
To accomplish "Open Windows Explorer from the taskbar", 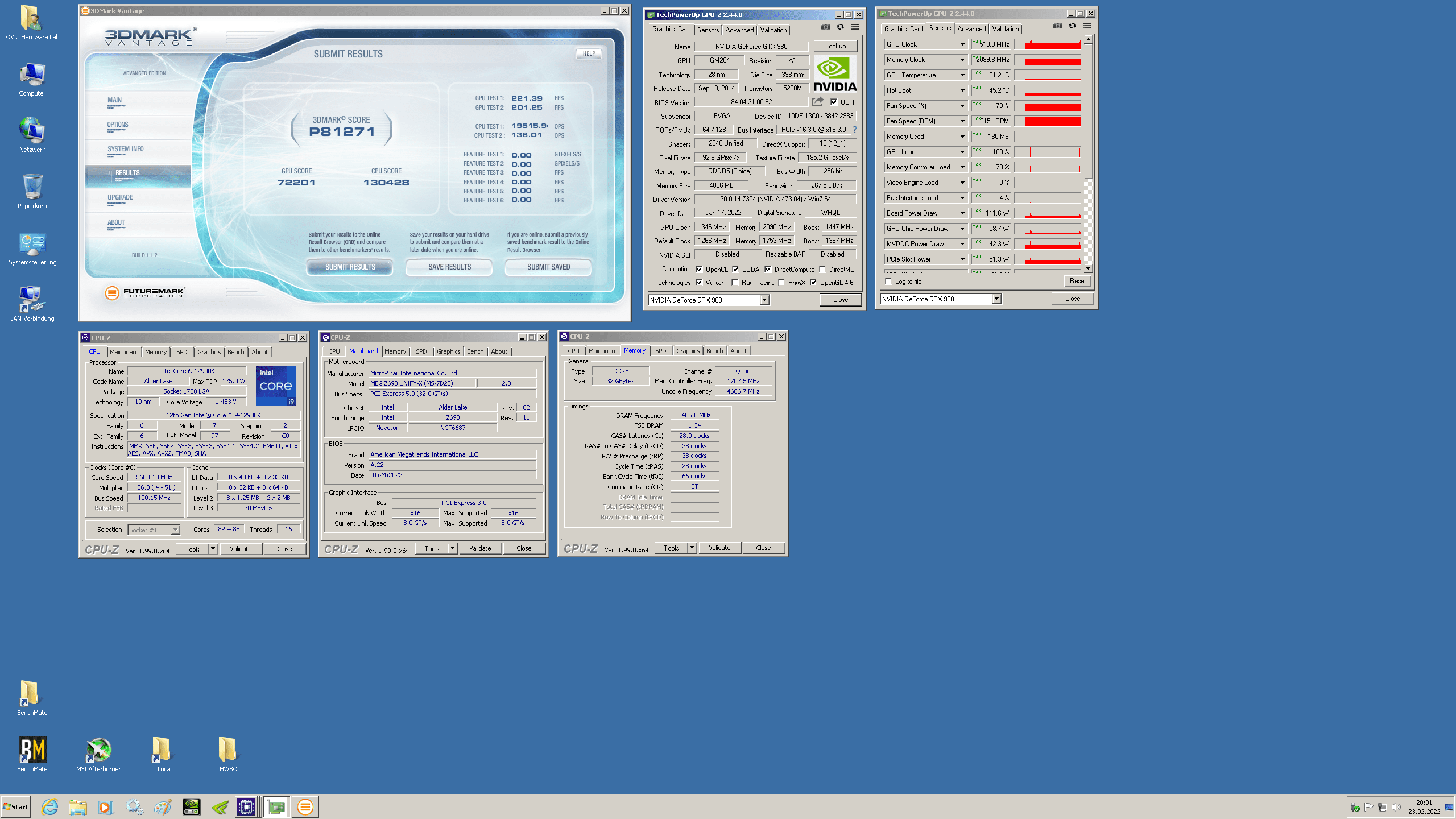I will 78,806.
